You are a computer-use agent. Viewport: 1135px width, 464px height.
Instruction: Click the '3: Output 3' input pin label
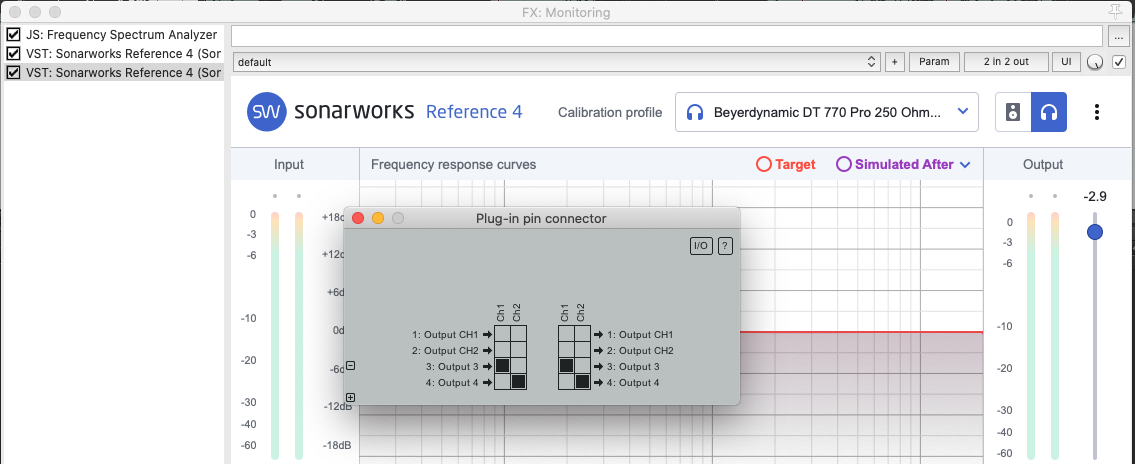pyautogui.click(x=452, y=366)
